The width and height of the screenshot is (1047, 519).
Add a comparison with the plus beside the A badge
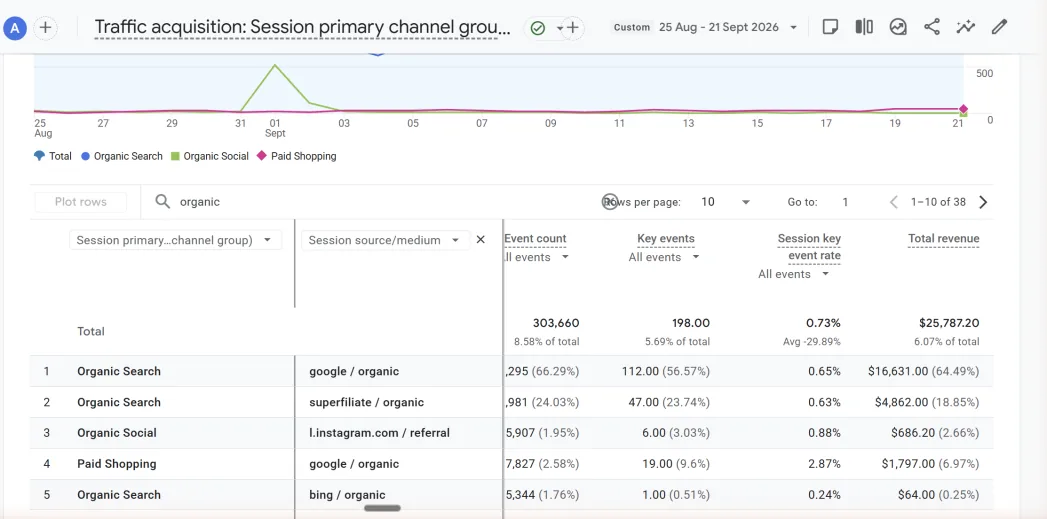(45, 28)
